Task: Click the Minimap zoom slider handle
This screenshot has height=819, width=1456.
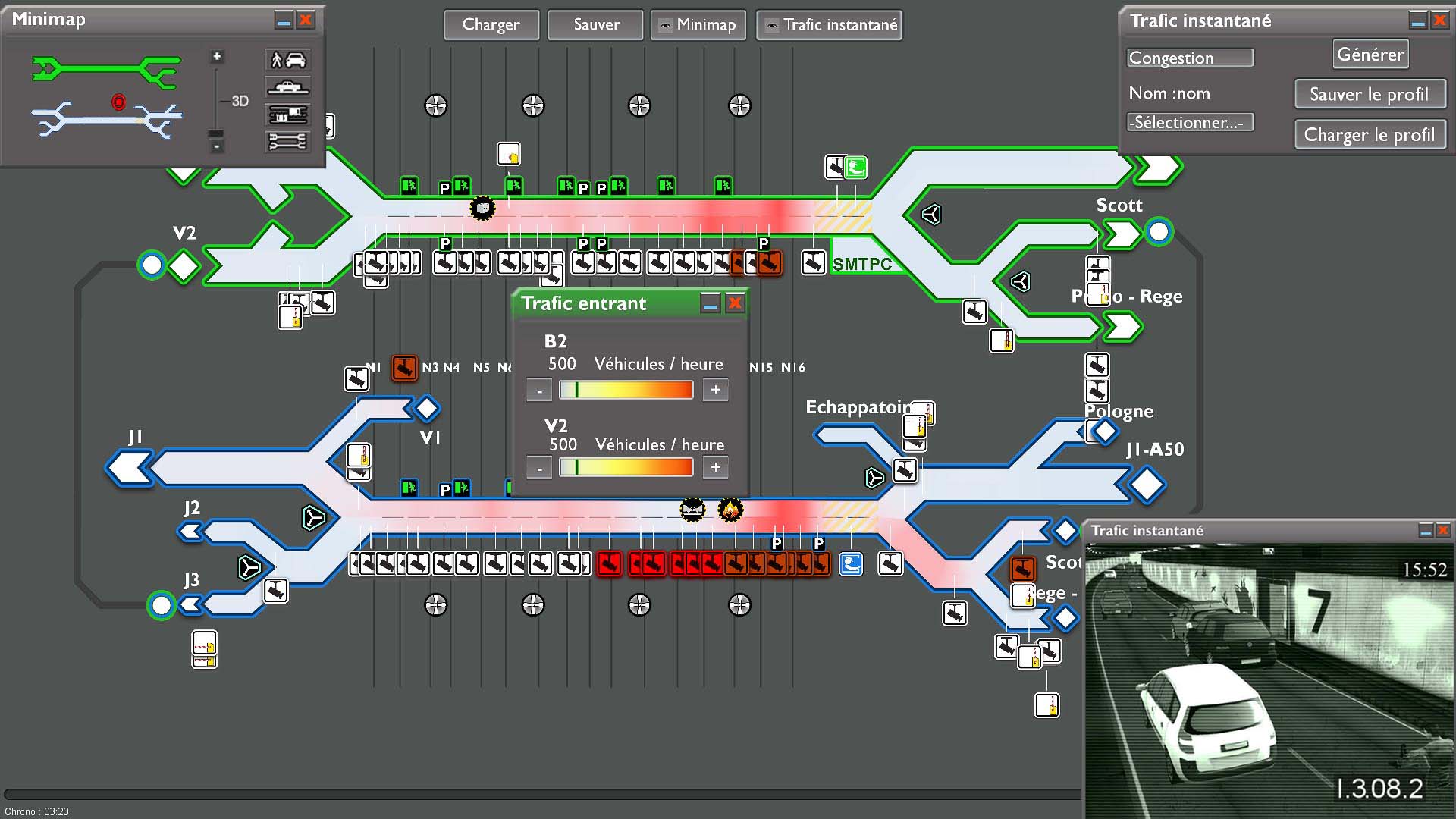Action: click(x=217, y=133)
